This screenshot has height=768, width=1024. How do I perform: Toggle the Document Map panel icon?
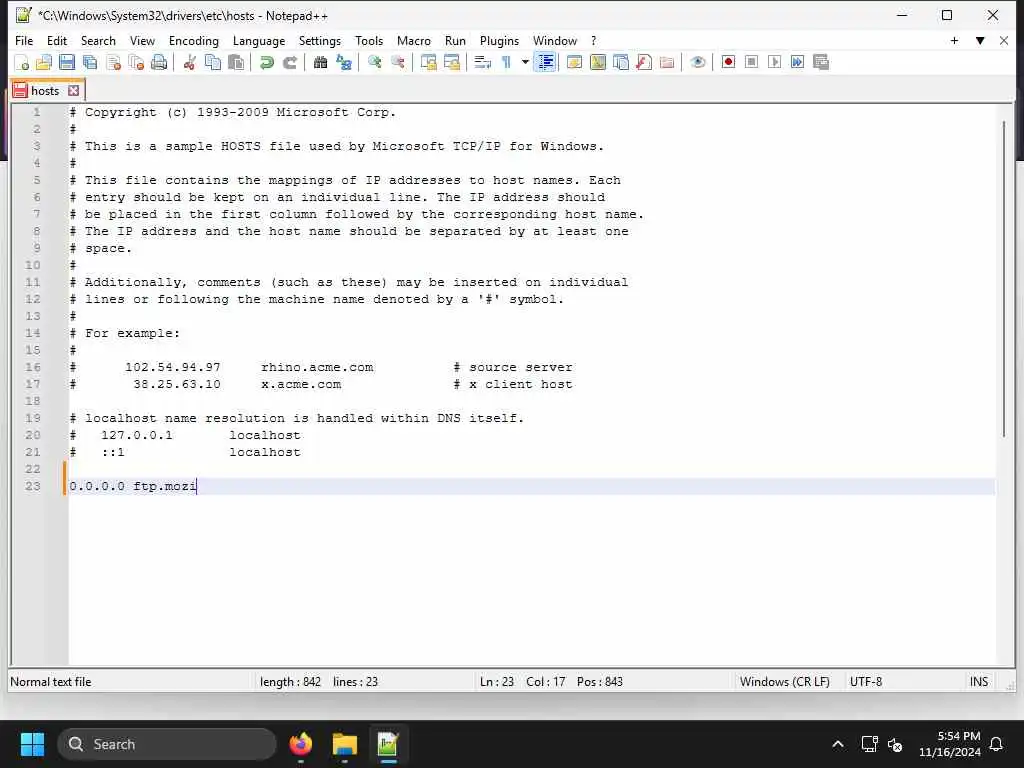pyautogui.click(x=598, y=63)
